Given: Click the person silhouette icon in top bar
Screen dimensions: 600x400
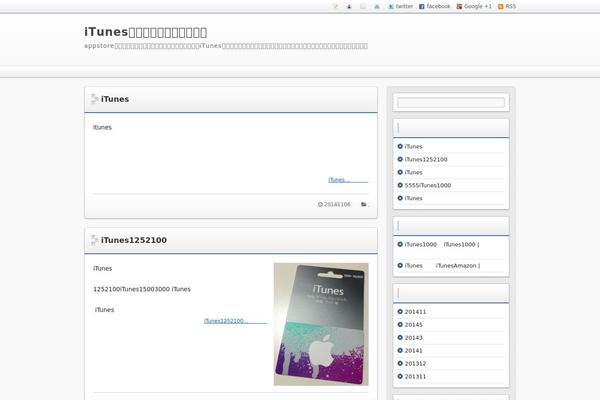Looking at the screenshot, I should pyautogui.click(x=349, y=7).
